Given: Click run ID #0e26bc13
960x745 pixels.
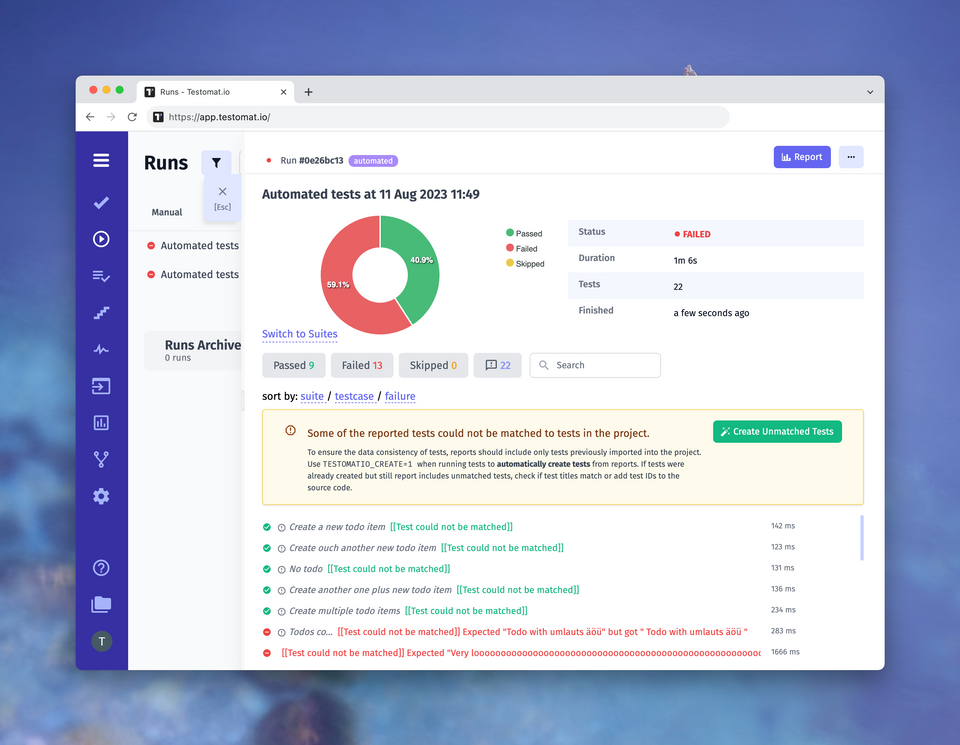Looking at the screenshot, I should [321, 160].
